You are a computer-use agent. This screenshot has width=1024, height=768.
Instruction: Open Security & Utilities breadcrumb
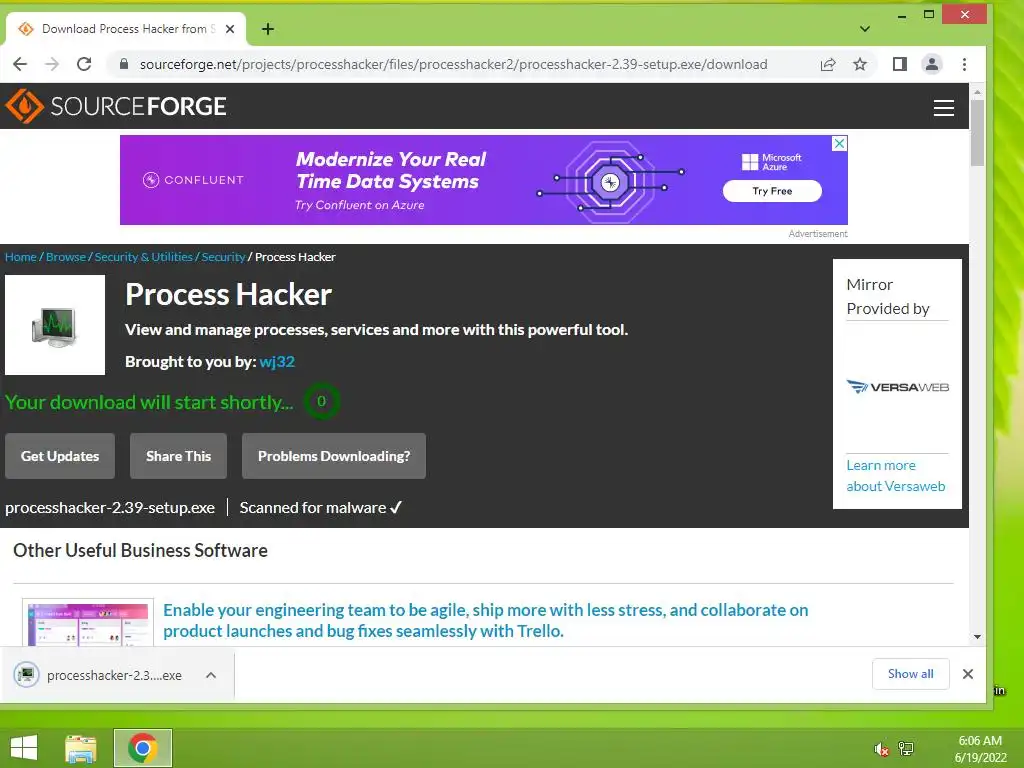[x=144, y=257]
